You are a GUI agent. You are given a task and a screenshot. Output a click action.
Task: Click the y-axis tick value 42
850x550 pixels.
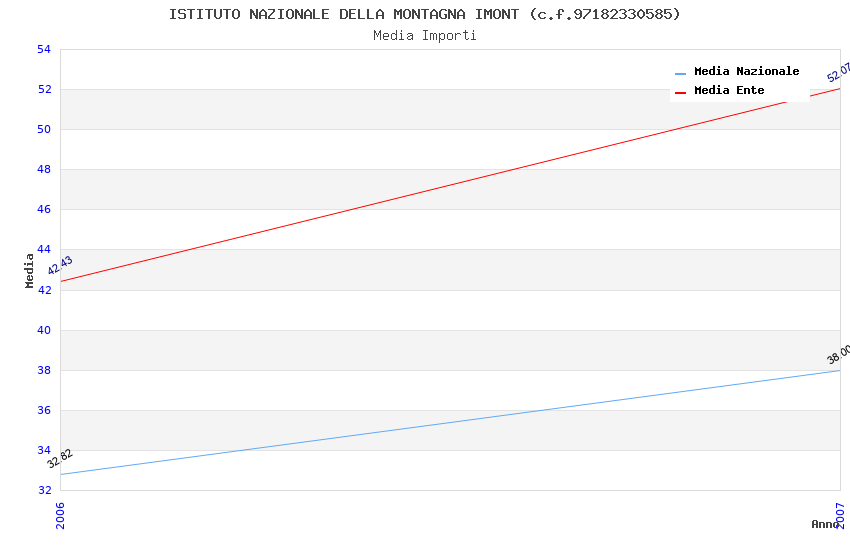[x=44, y=290]
